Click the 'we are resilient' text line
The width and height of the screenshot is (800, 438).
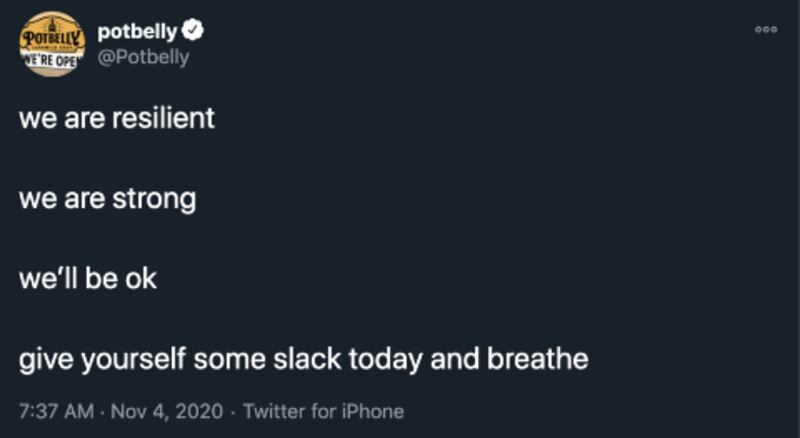tap(117, 119)
